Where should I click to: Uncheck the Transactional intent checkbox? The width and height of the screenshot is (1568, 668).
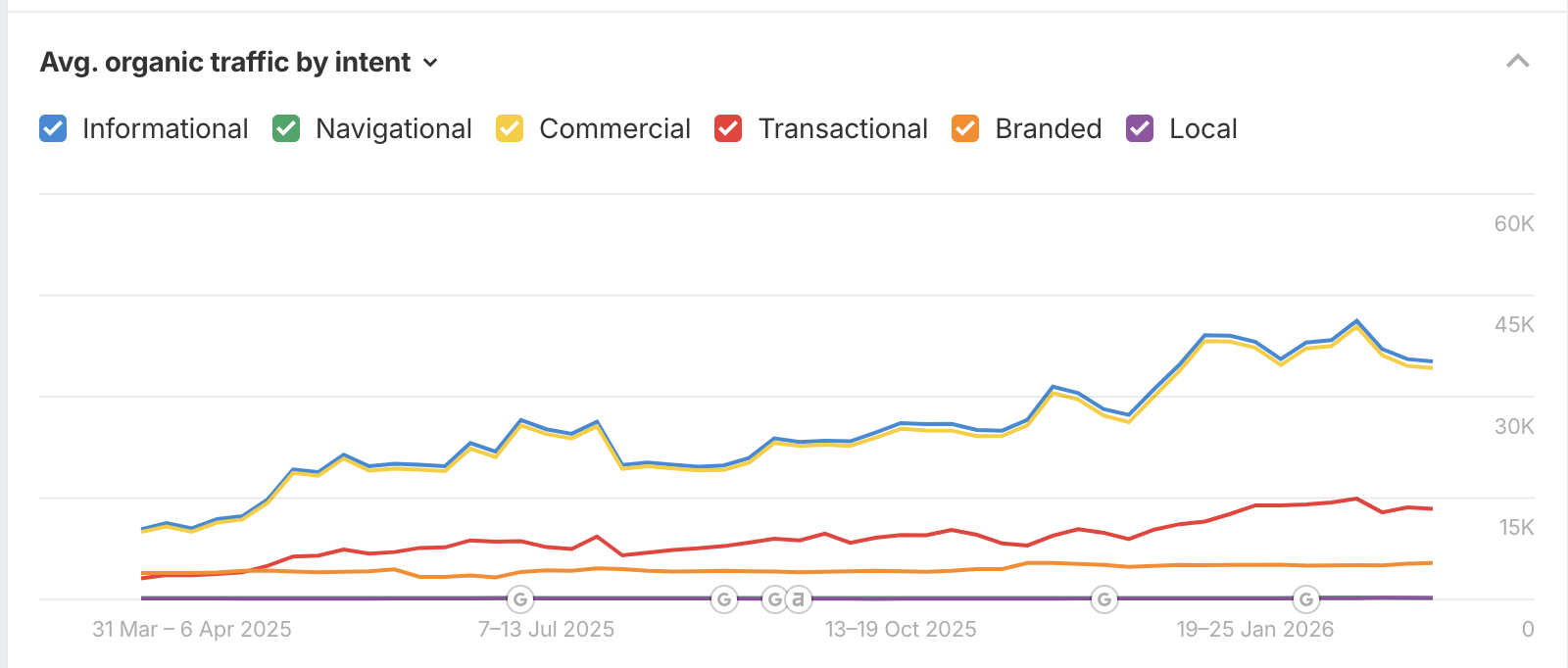[730, 128]
